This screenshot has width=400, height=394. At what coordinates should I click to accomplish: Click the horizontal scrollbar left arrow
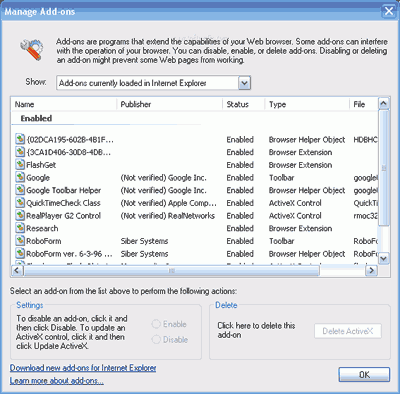(x=17, y=270)
